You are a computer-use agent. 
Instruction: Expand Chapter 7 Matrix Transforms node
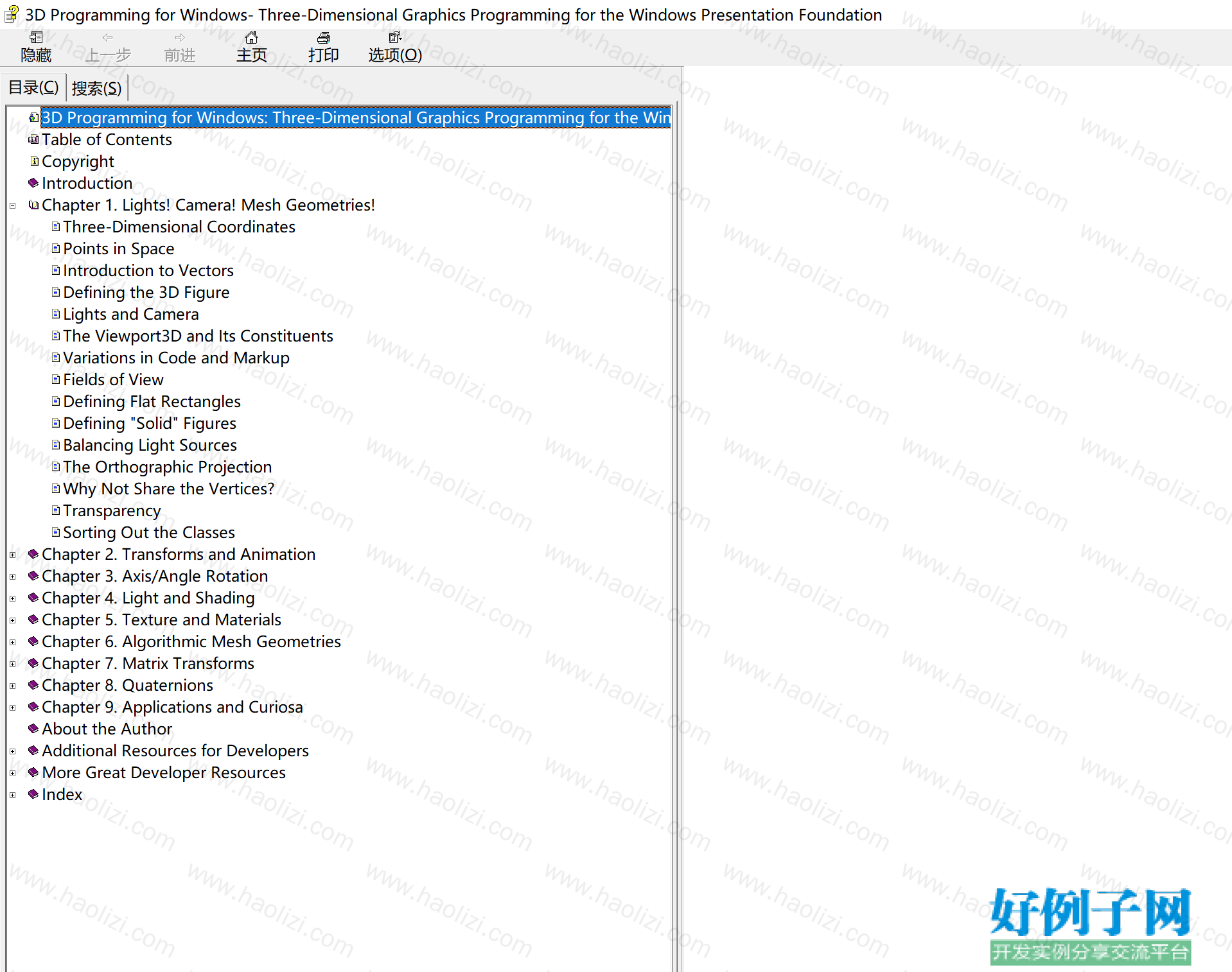coord(12,664)
